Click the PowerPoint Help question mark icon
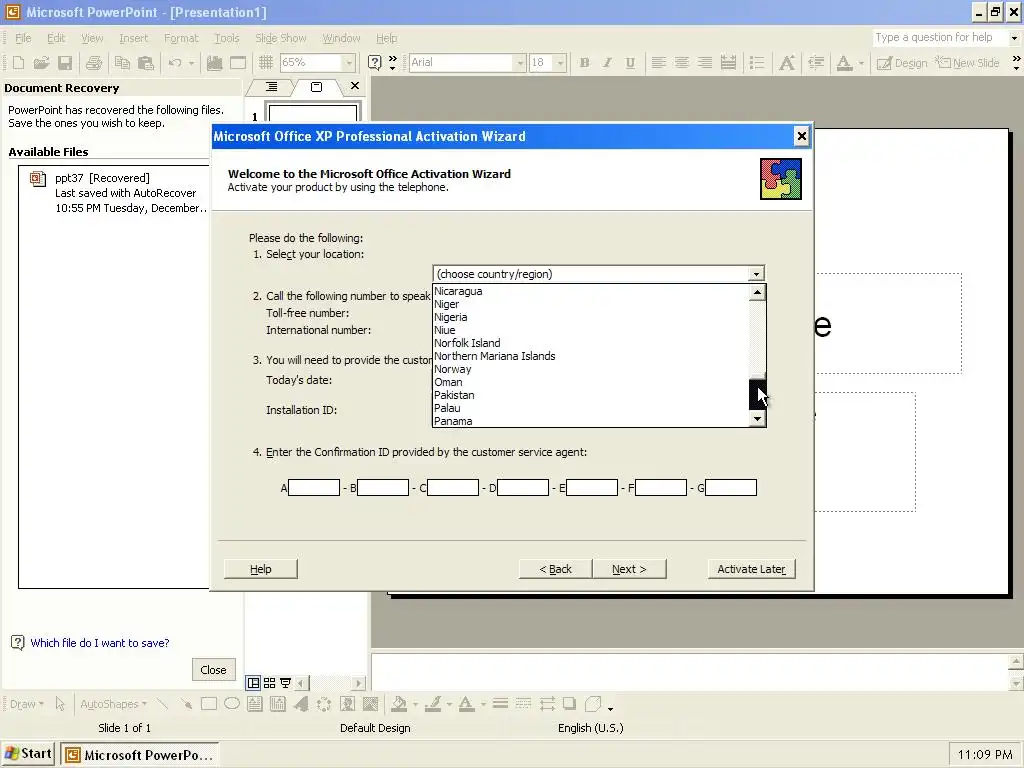 pos(374,63)
